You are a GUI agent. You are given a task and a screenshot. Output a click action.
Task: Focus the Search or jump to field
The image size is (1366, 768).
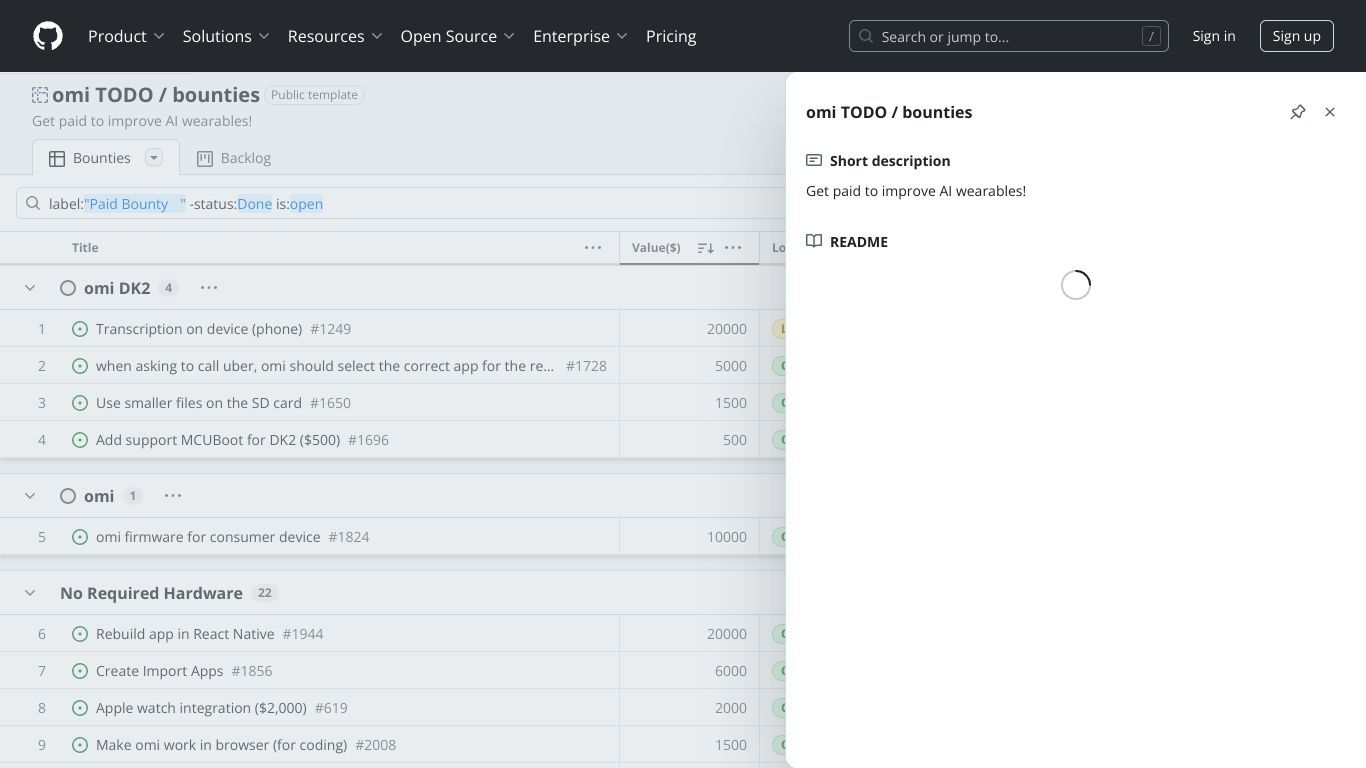1009,36
